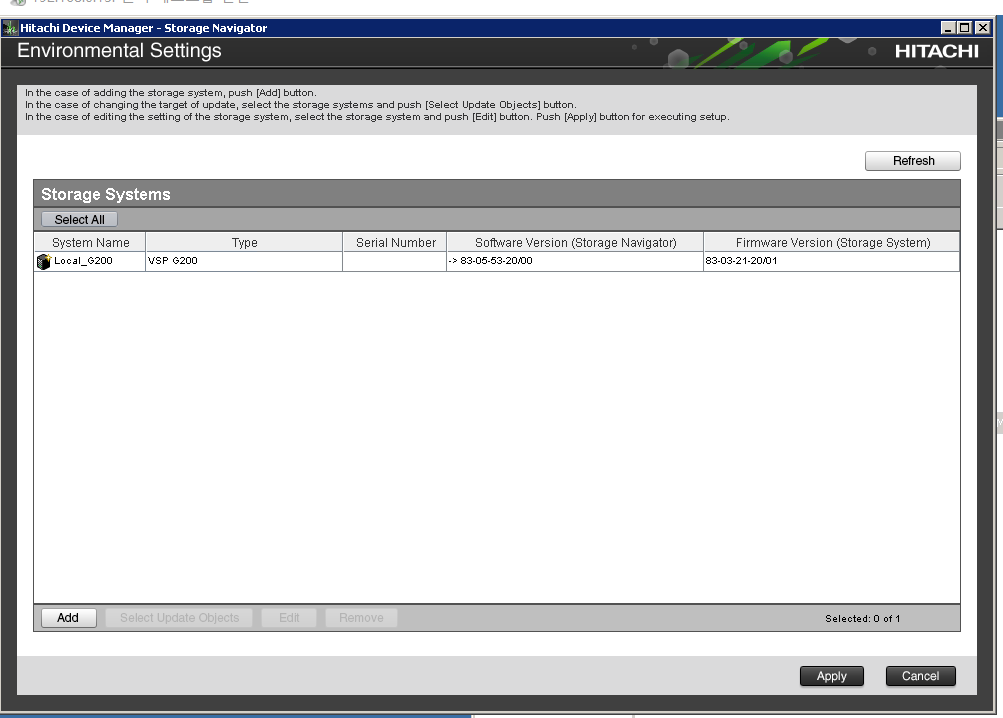The width and height of the screenshot is (1003, 718).
Task: Apply the environmental settings
Action: (832, 676)
